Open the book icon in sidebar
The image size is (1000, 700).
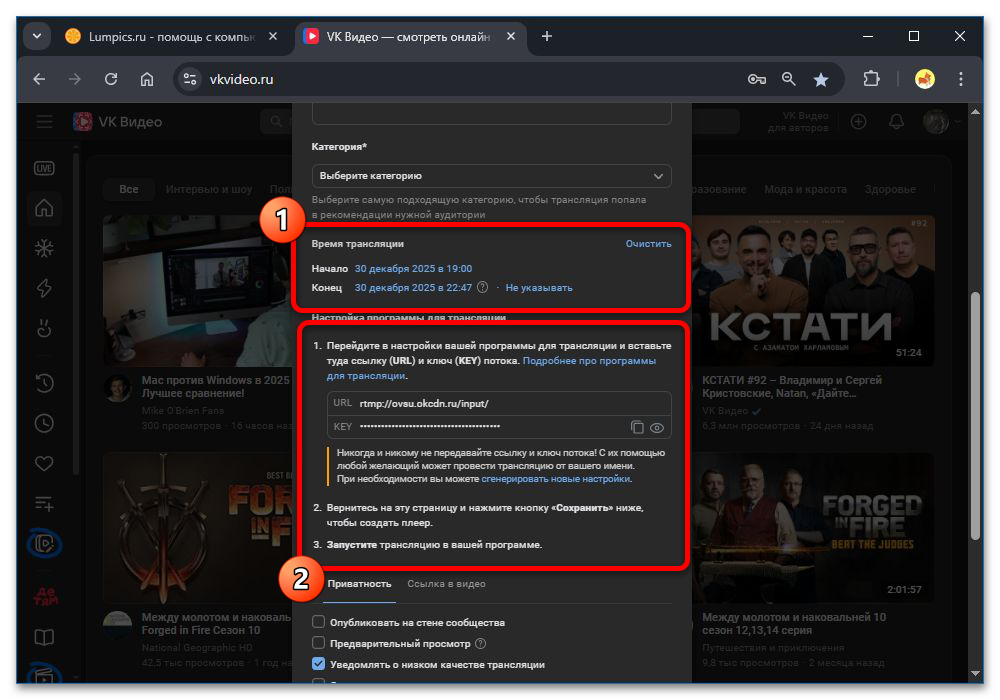coord(44,638)
